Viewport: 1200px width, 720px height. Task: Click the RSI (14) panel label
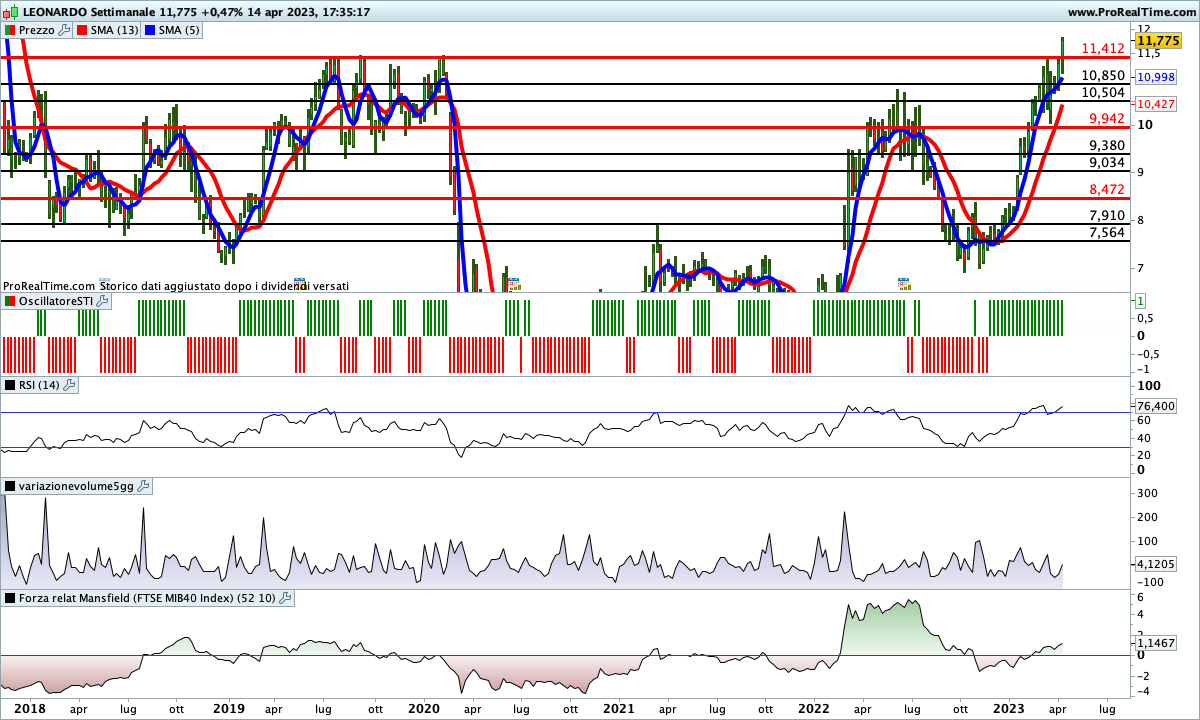[x=39, y=385]
